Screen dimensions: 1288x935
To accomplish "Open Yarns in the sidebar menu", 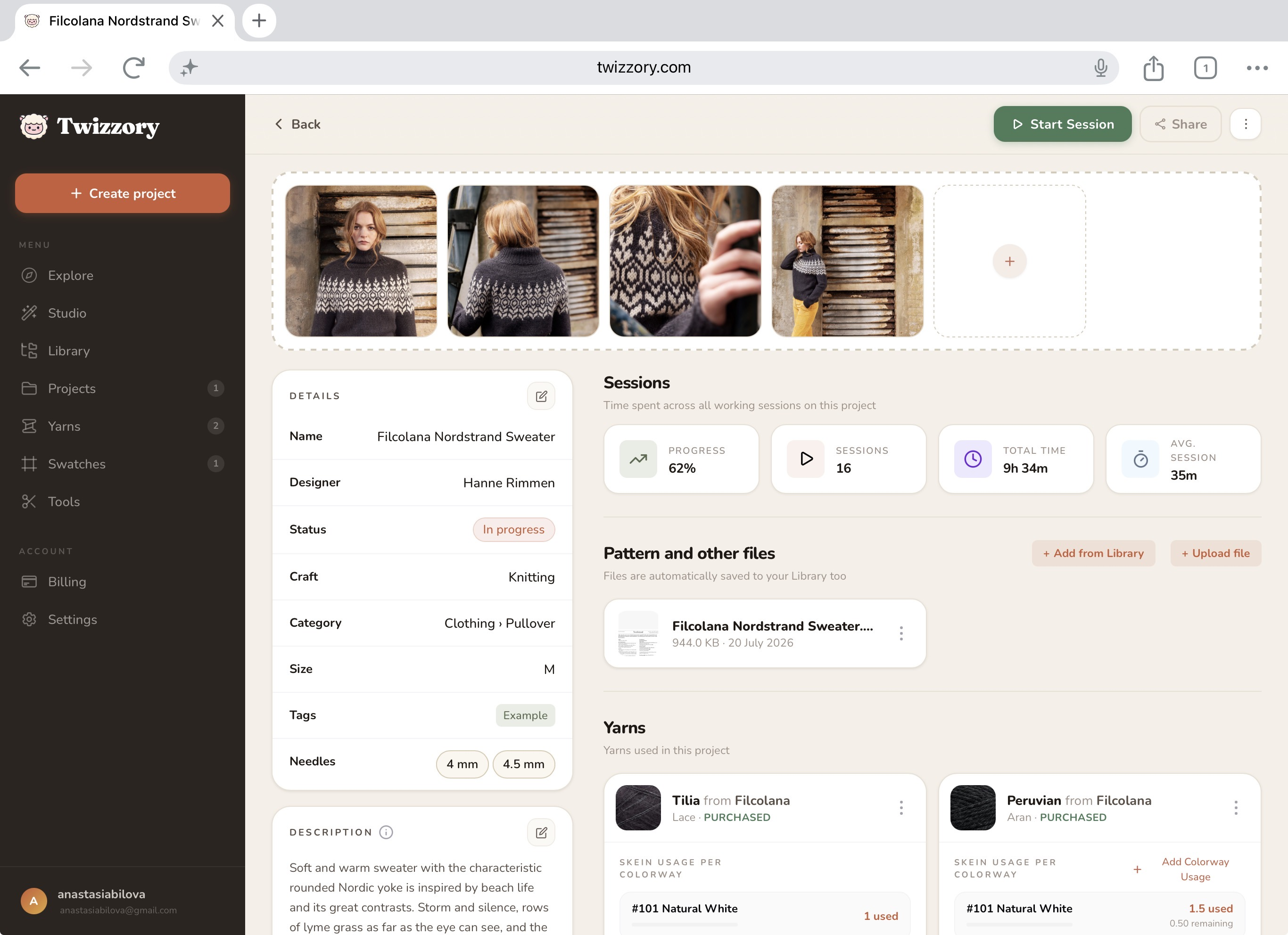I will [123, 426].
